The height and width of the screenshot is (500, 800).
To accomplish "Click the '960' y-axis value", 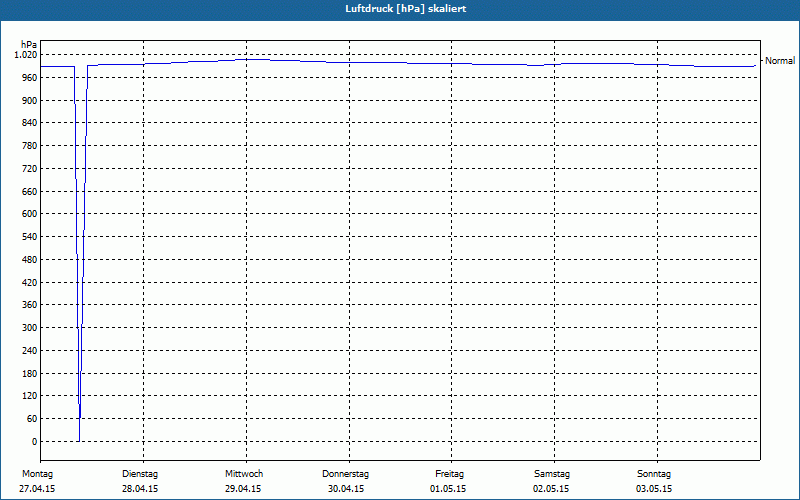I will tap(31, 78).
